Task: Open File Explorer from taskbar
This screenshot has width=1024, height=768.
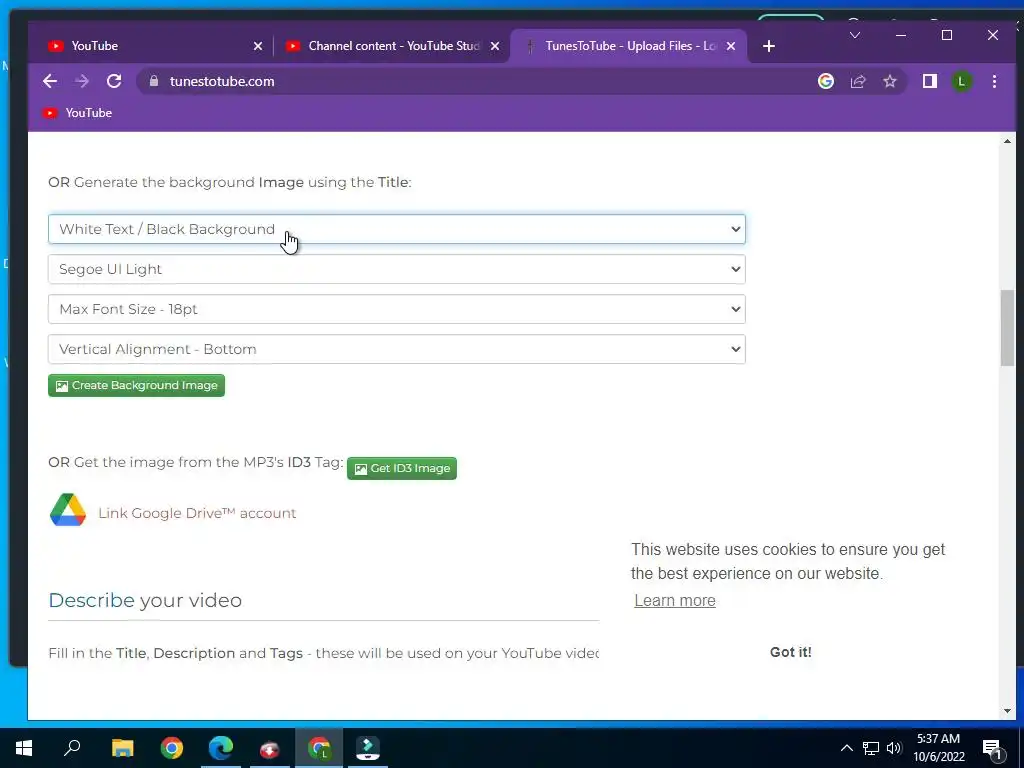Action: tap(122, 748)
